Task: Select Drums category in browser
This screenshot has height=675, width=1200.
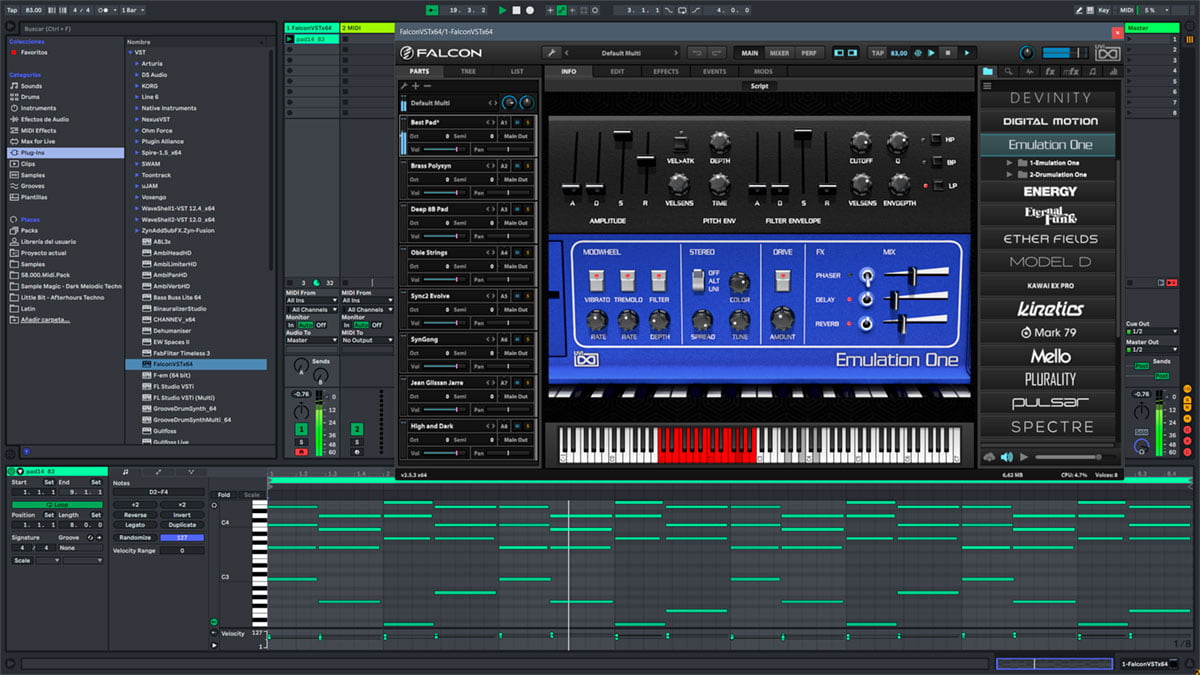Action: pyautogui.click(x=31, y=97)
